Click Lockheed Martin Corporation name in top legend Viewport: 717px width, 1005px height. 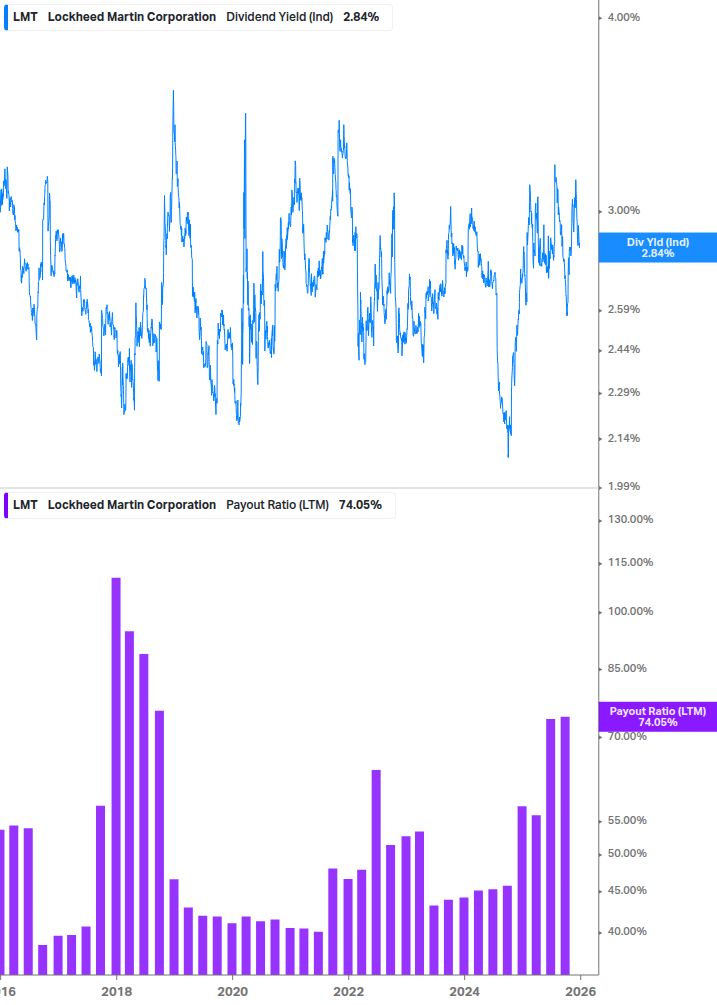click(131, 17)
